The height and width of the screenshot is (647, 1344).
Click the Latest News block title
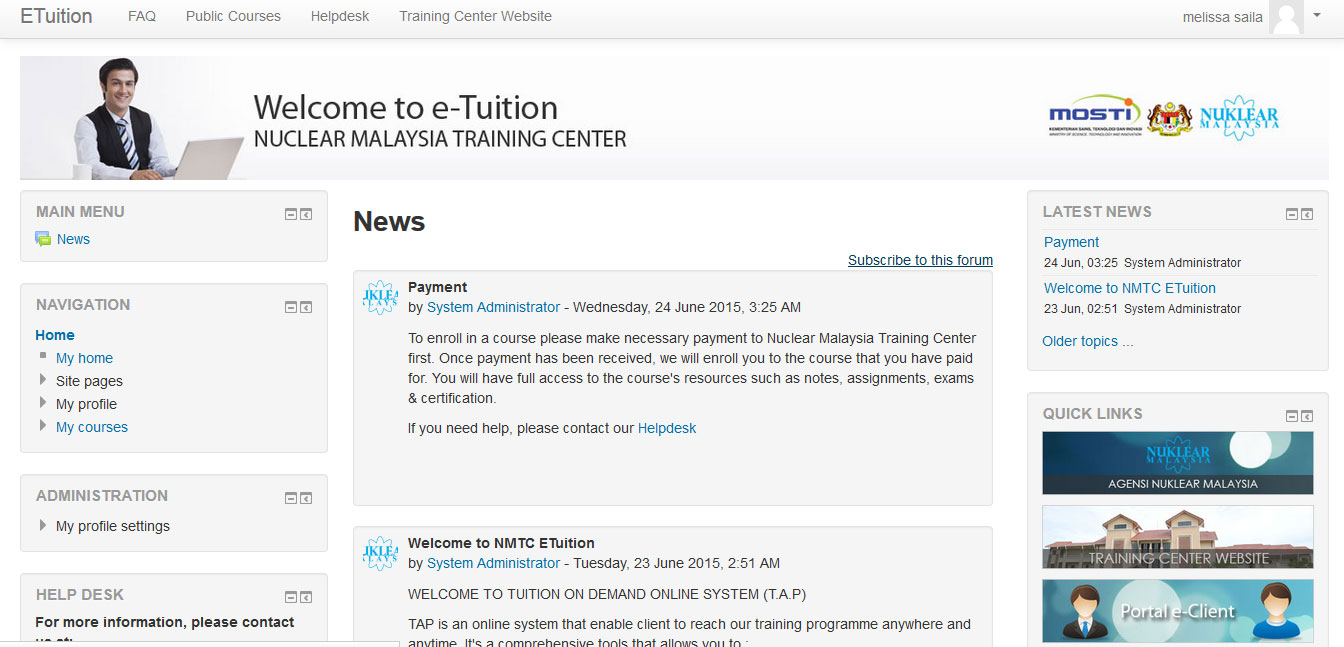1097,212
